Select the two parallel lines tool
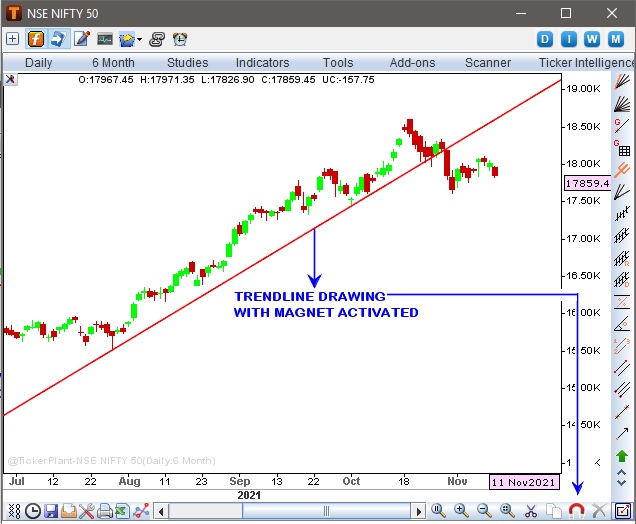Viewport: 636px width, 524px height. point(622,368)
